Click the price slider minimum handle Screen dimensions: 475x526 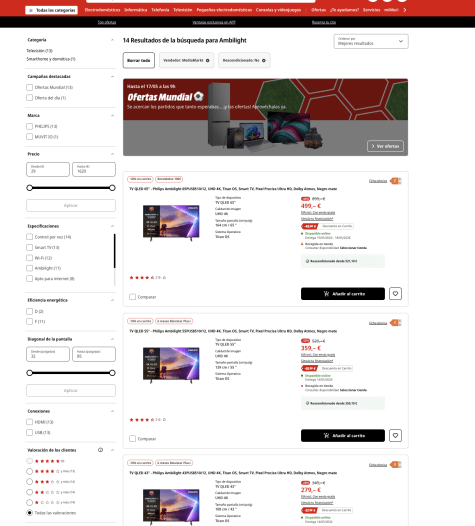30,188
